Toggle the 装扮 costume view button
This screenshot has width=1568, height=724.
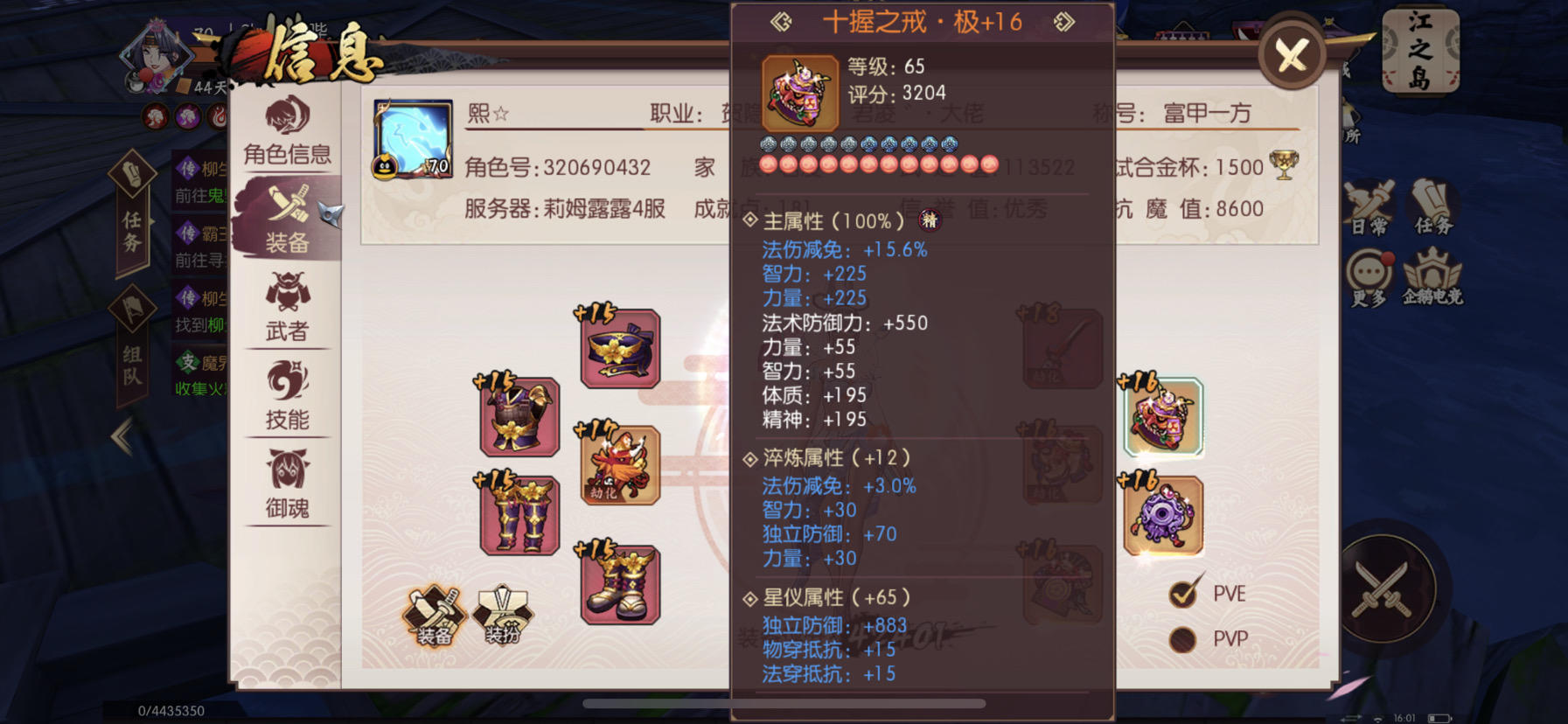503,616
